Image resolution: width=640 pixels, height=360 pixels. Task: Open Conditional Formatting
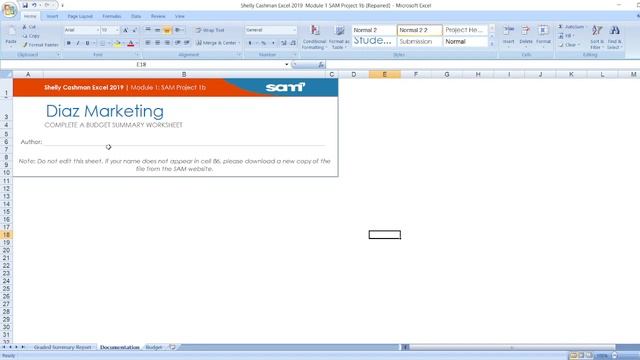[314, 37]
